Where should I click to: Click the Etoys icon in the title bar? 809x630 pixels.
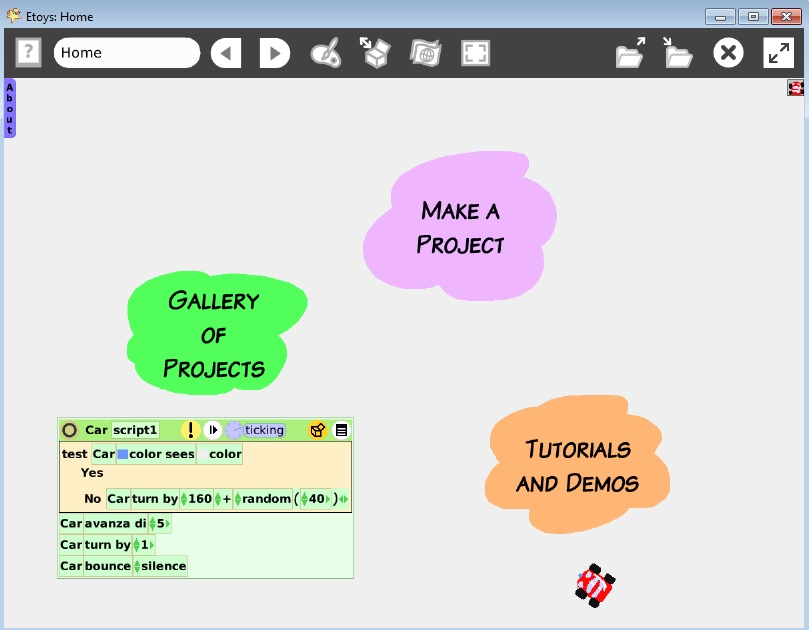click(13, 16)
